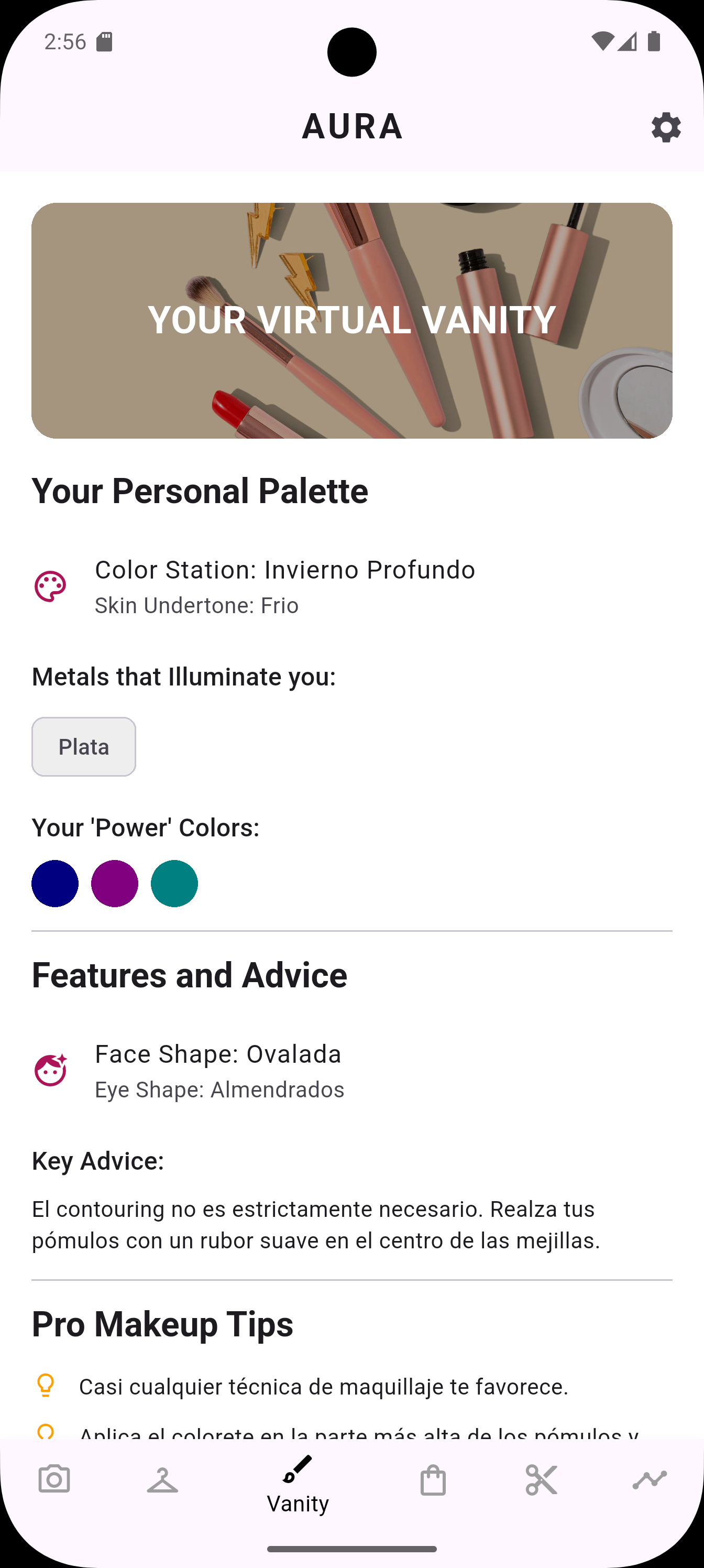Open the trends chart tab

click(649, 1479)
